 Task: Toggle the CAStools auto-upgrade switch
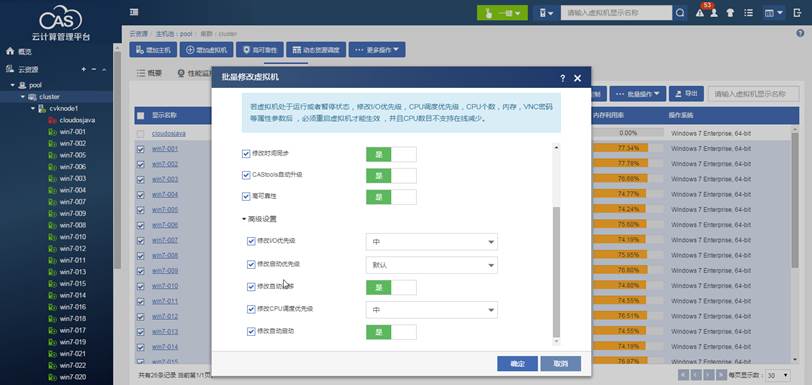tap(391, 176)
